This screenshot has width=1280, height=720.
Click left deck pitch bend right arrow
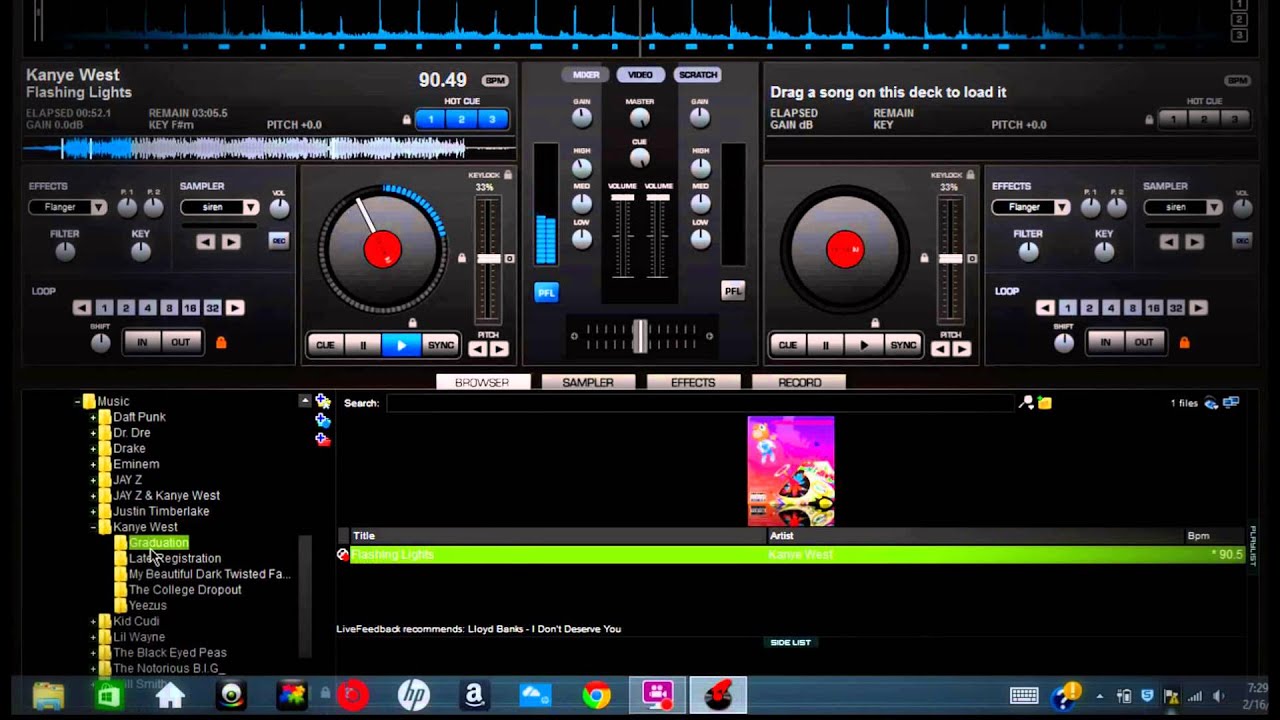(x=499, y=349)
